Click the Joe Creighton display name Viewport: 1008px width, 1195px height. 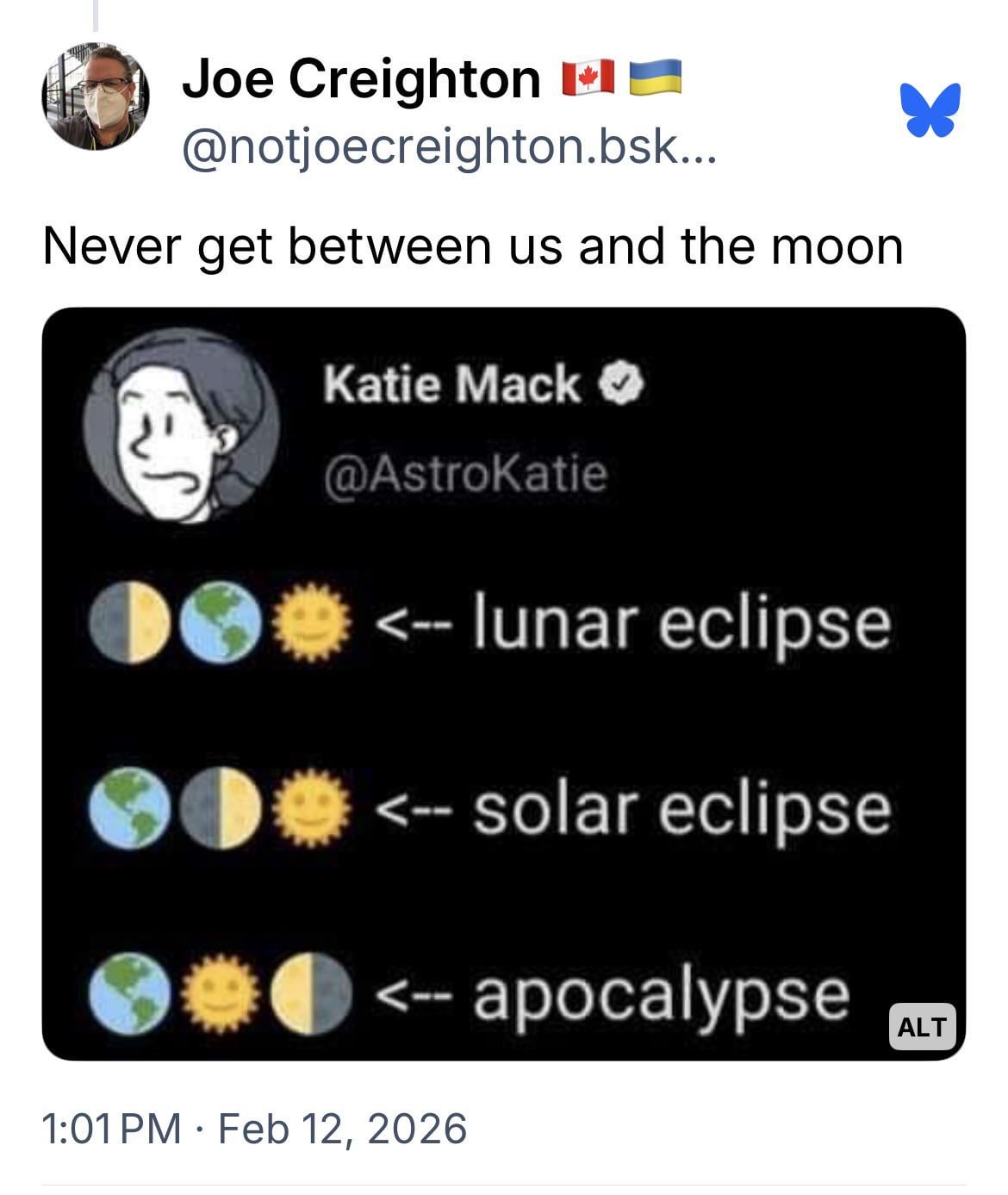tap(361, 79)
